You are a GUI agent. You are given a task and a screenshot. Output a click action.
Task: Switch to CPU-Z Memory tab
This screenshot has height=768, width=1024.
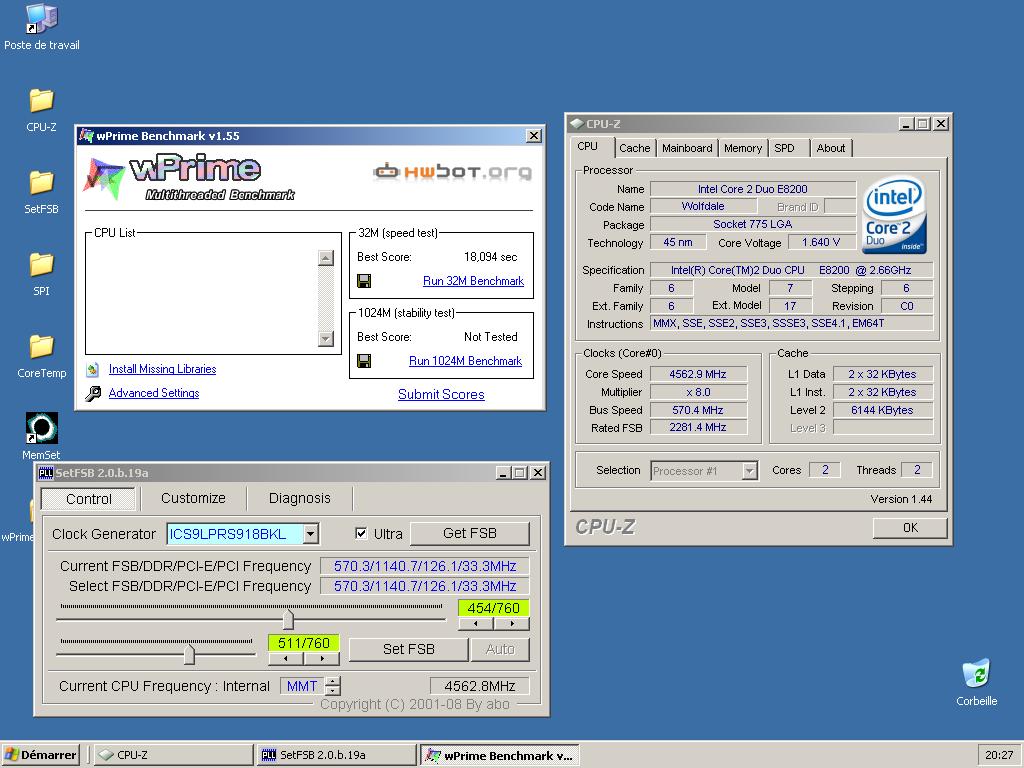click(x=743, y=148)
